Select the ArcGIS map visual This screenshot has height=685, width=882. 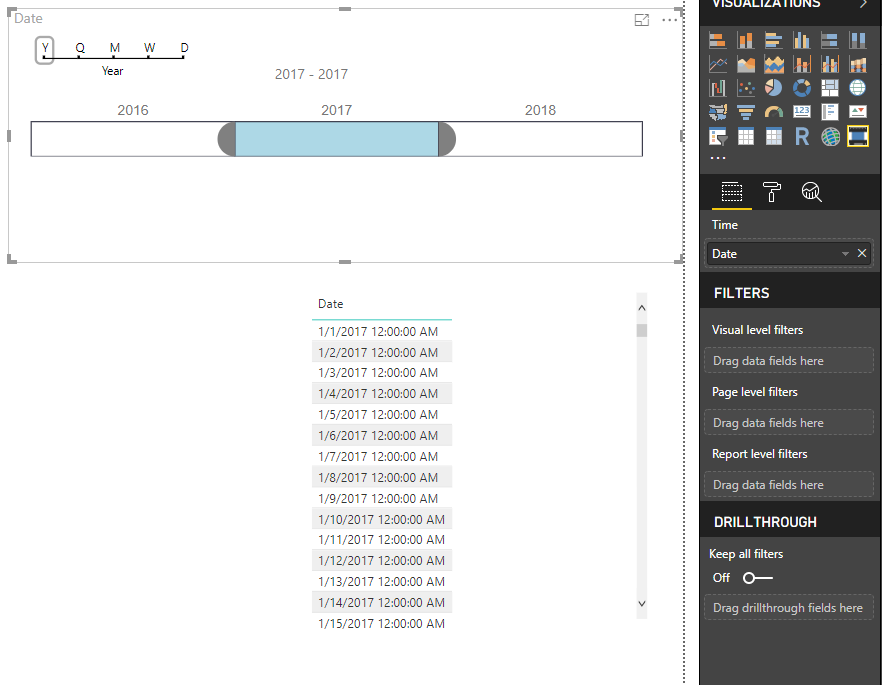[x=830, y=137]
